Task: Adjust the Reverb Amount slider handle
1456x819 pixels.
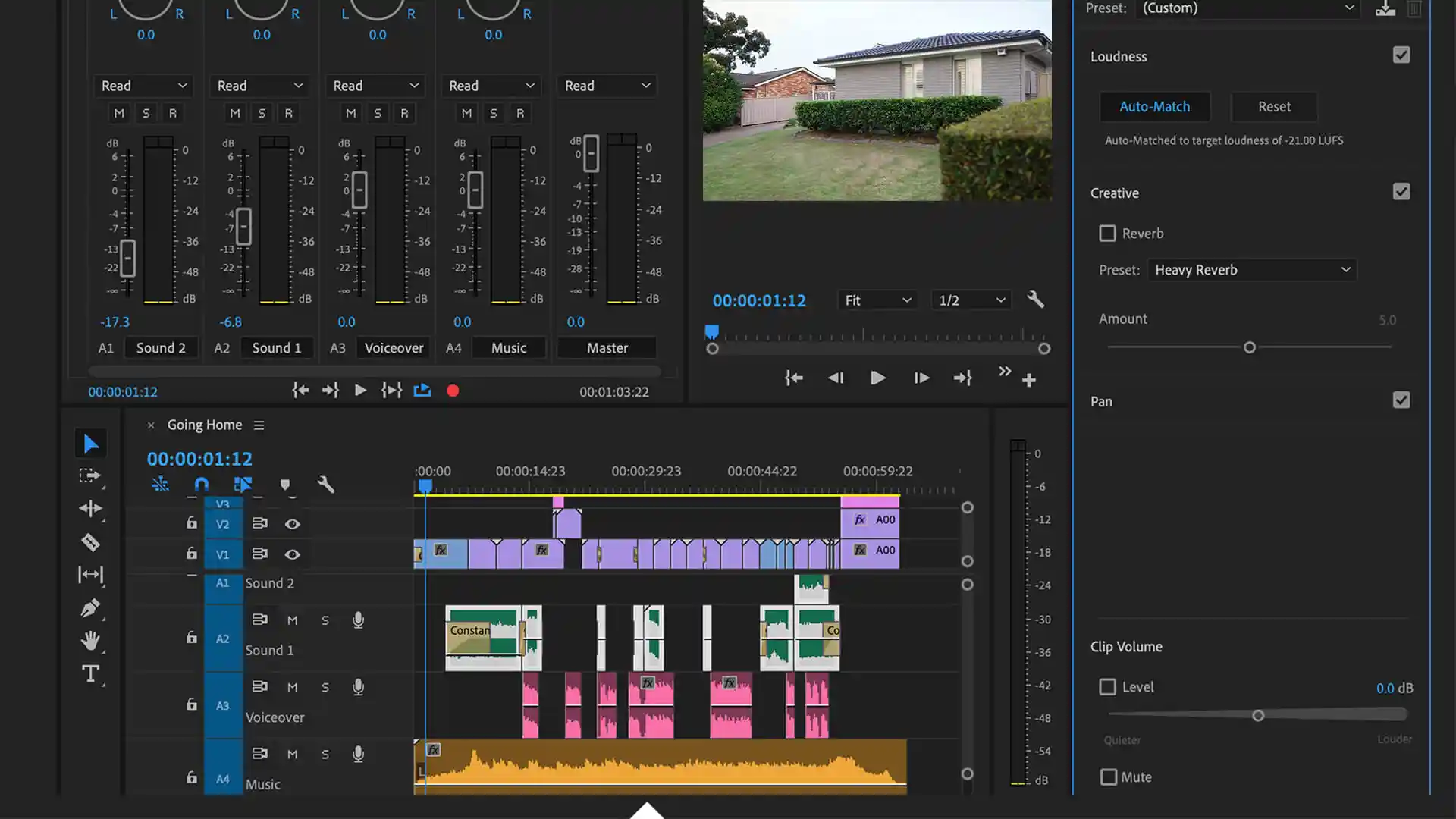Action: click(x=1250, y=347)
